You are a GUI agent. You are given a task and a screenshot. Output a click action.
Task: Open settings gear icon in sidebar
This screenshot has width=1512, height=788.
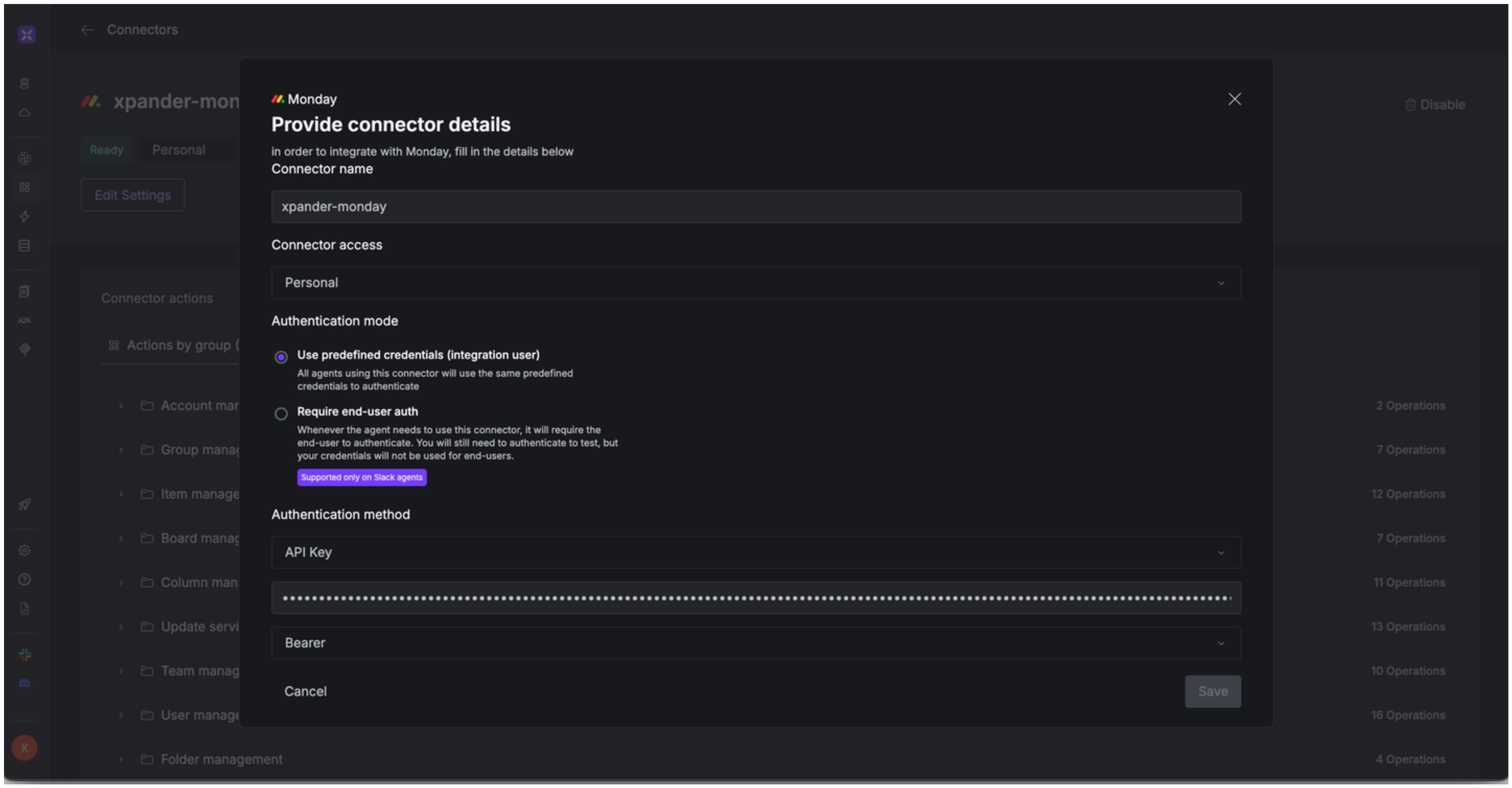[24, 551]
